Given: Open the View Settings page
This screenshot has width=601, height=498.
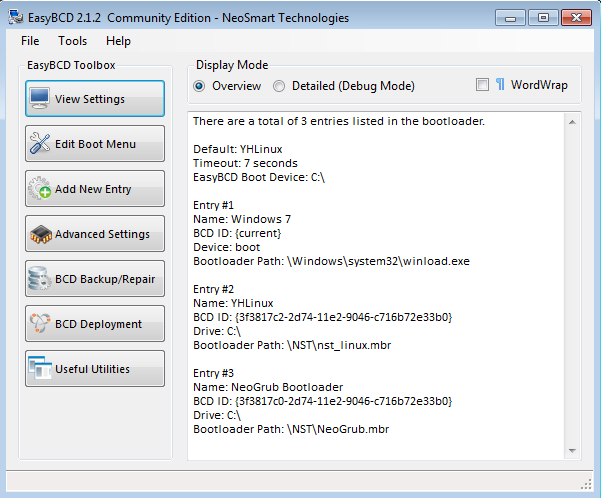Looking at the screenshot, I should 95,99.
